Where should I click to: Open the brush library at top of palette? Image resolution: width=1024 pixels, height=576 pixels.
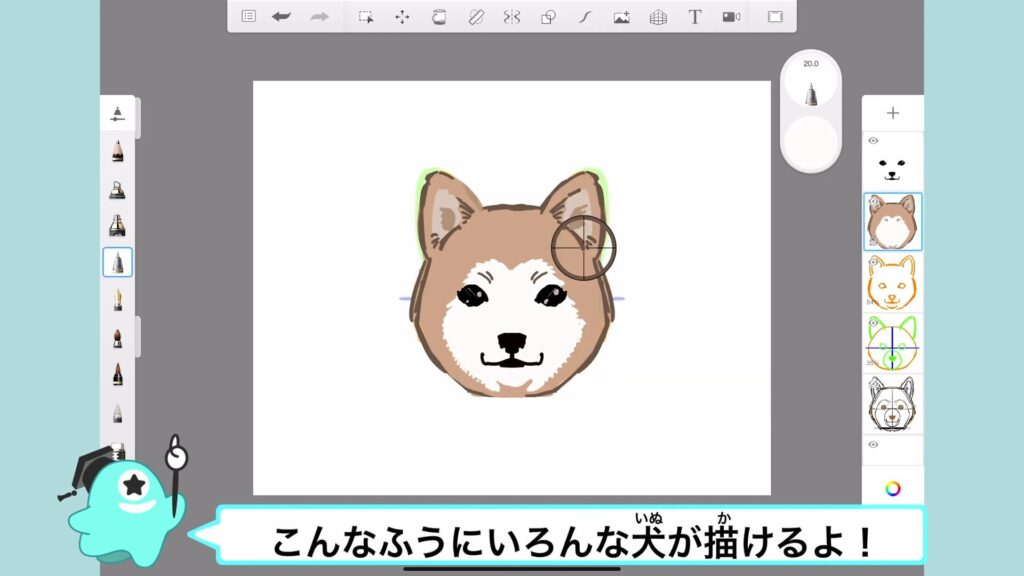coord(117,113)
